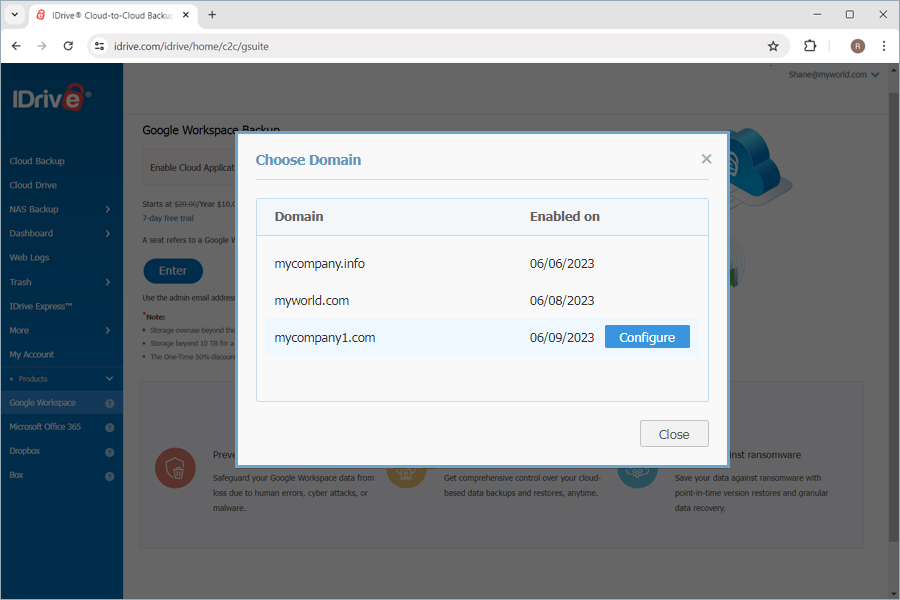
Task: Open the Chrome profile avatar
Action: (858, 46)
